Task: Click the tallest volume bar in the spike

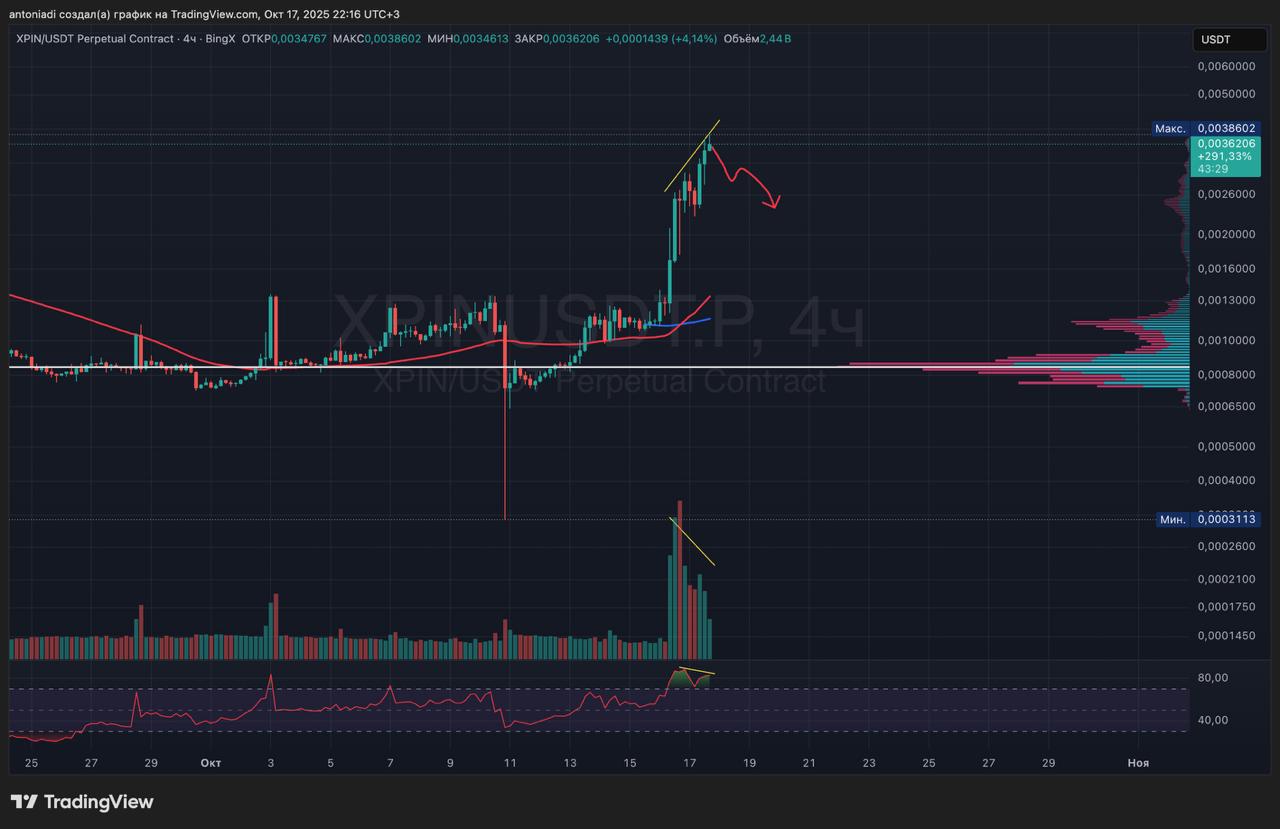Action: tap(680, 580)
